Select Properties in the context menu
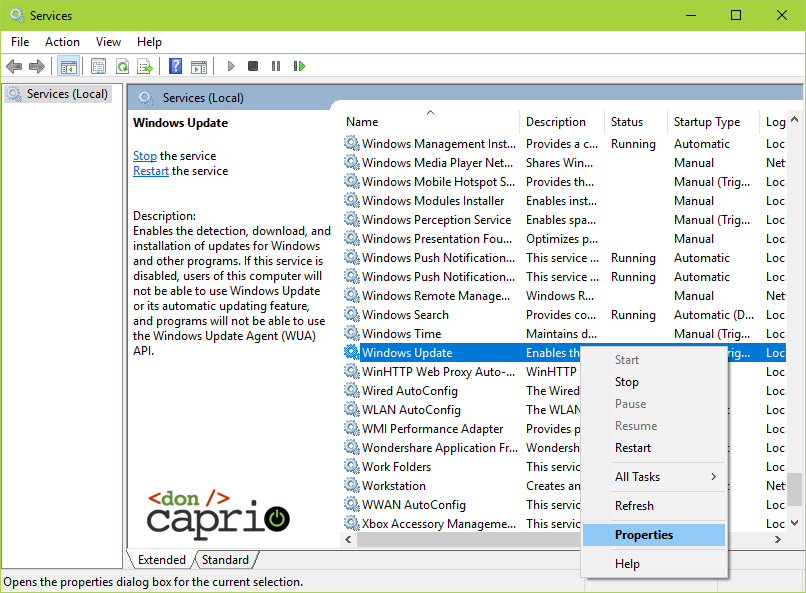Image resolution: width=806 pixels, height=593 pixels. [654, 535]
